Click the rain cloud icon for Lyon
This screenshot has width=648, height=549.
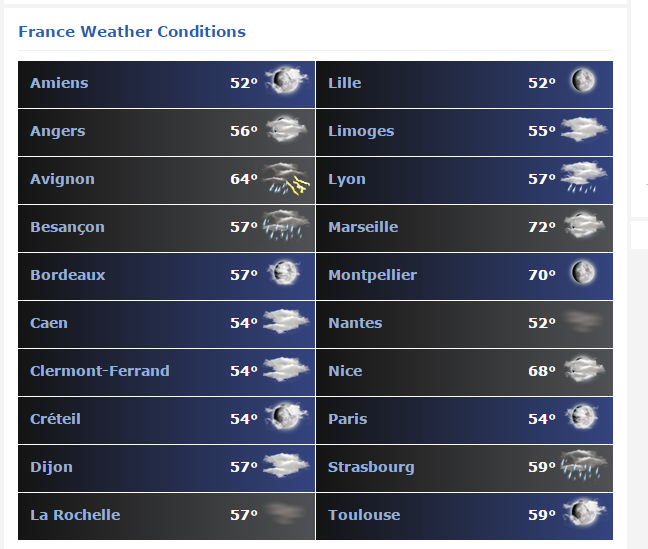tap(584, 178)
